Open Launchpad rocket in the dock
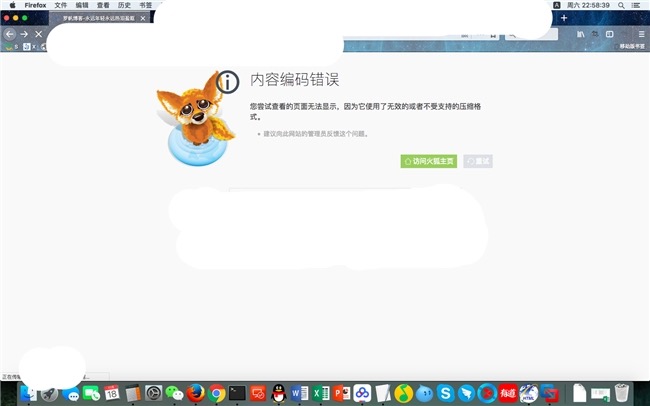 point(49,393)
